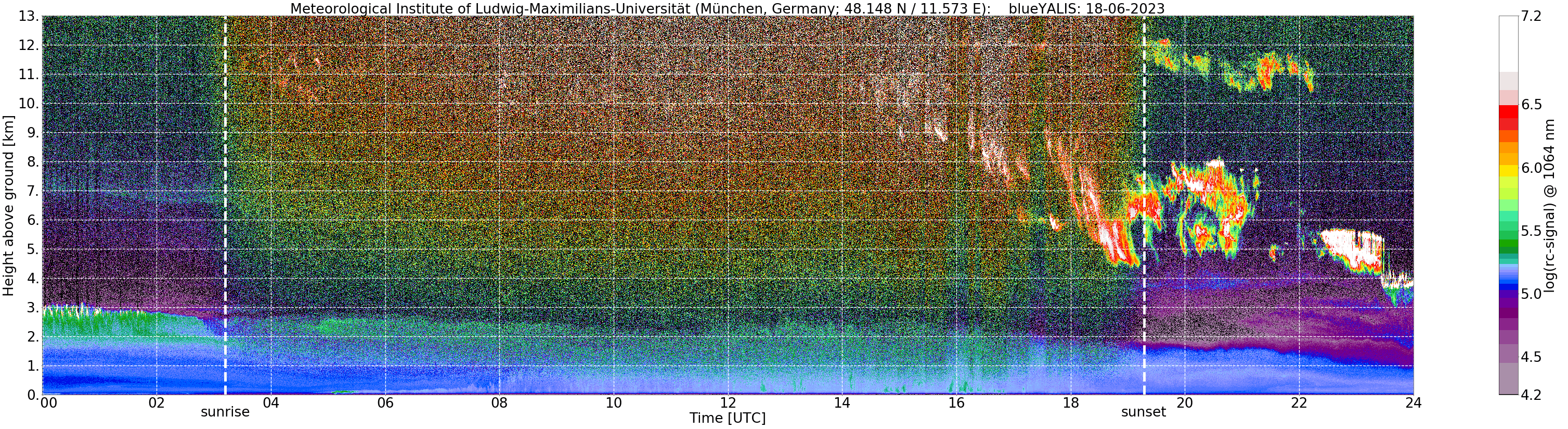Click the '10' time tick label

(614, 403)
